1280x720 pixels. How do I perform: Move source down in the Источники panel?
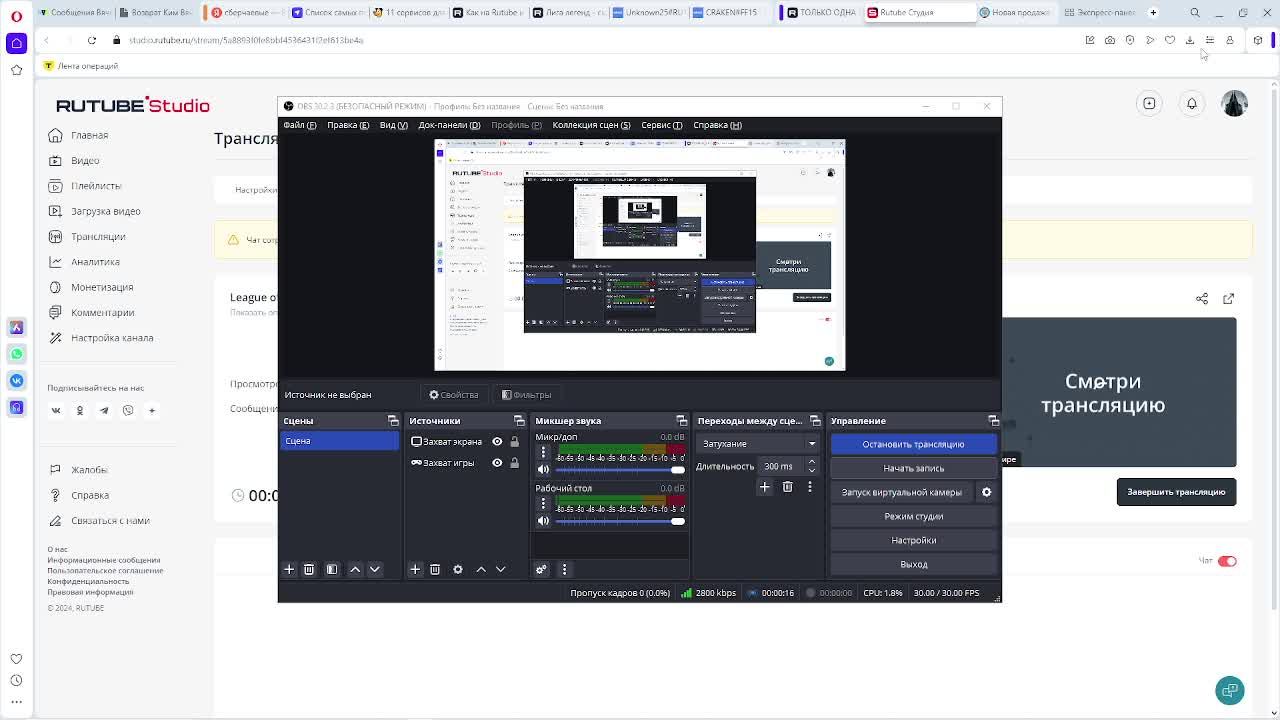point(501,569)
